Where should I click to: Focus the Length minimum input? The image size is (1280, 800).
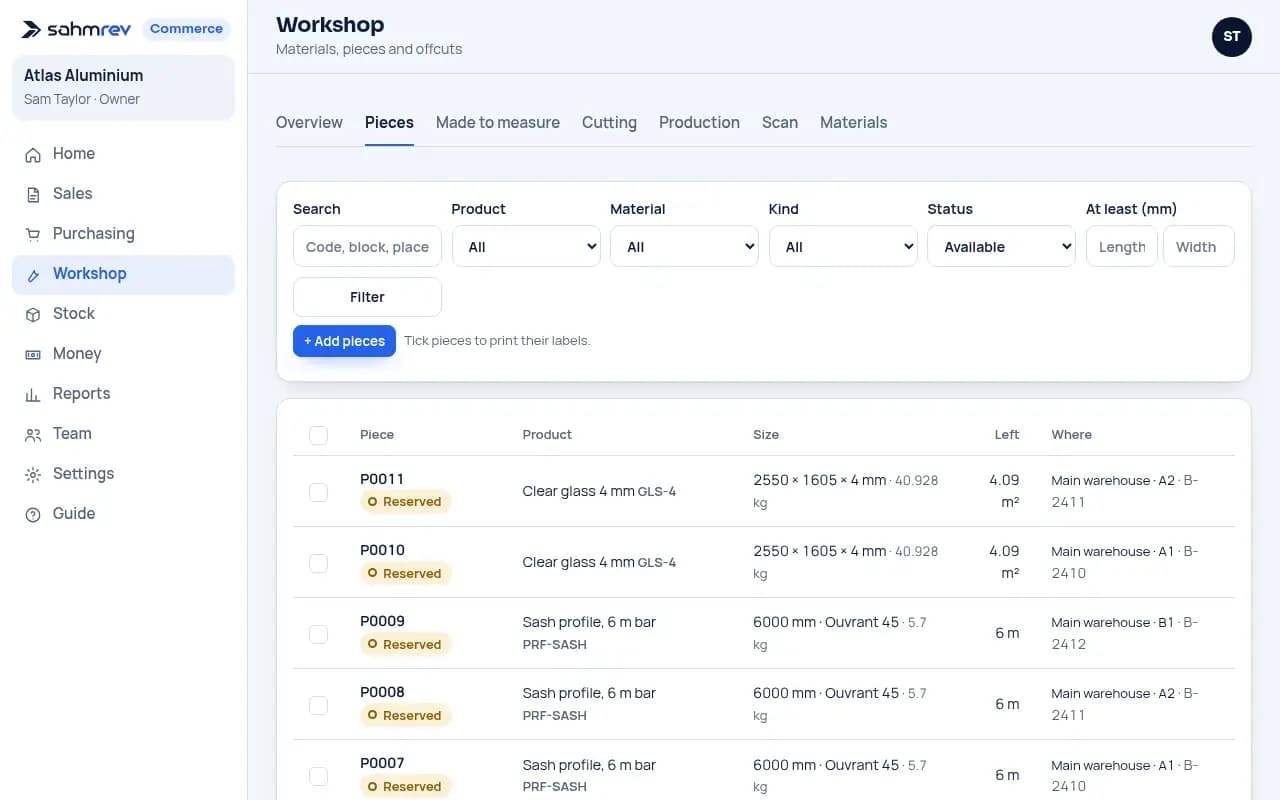1122,246
